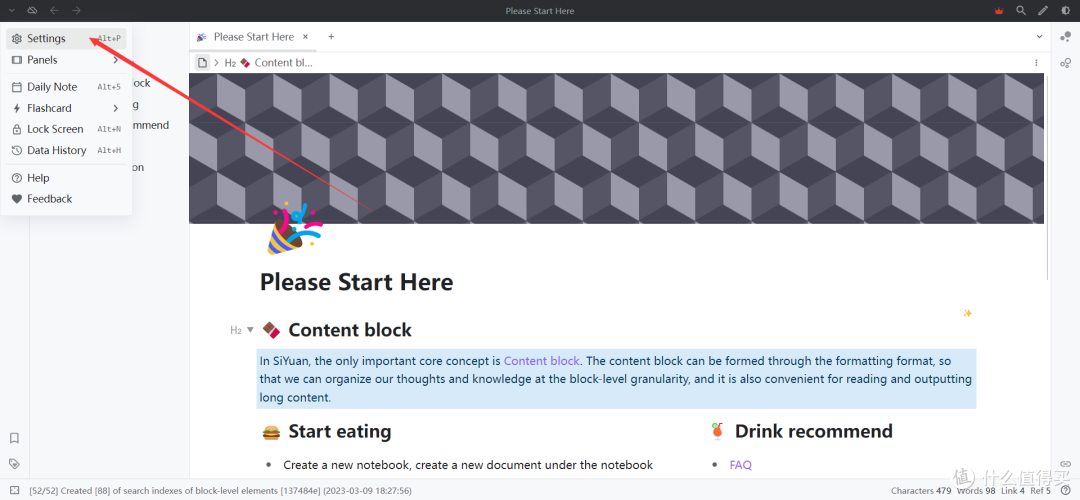Screen dimensions: 1080x500
Task: Click the document icon in breadcrumb
Action: point(202,63)
